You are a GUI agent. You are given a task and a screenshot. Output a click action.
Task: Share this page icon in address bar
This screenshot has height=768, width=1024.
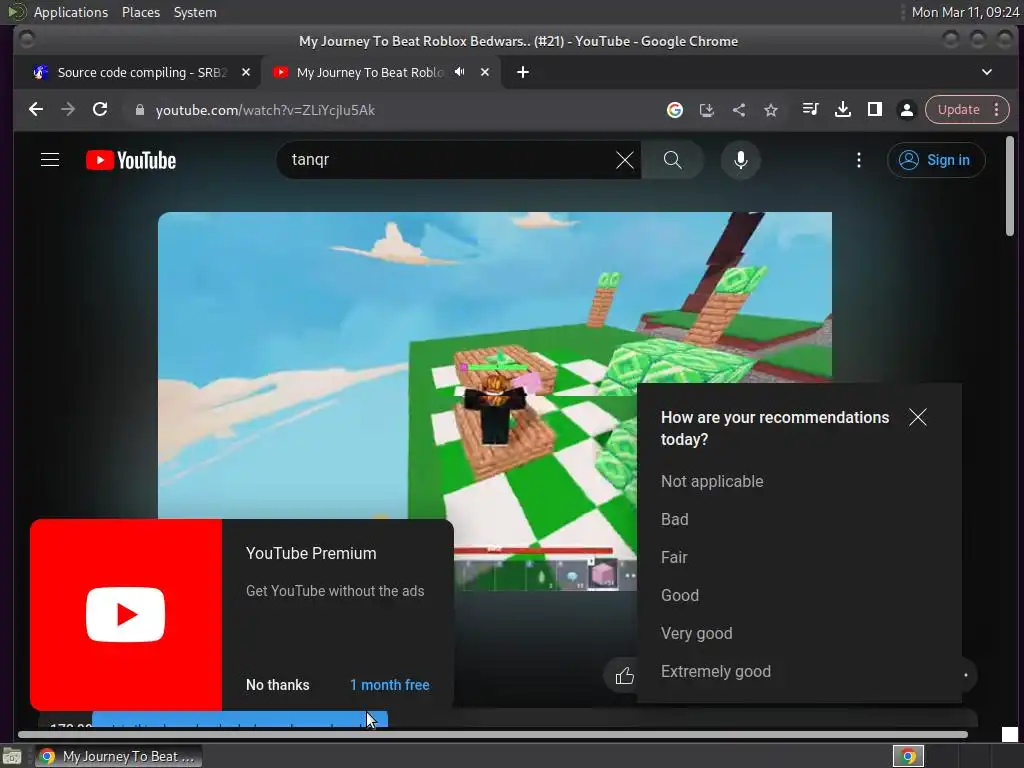[739, 110]
